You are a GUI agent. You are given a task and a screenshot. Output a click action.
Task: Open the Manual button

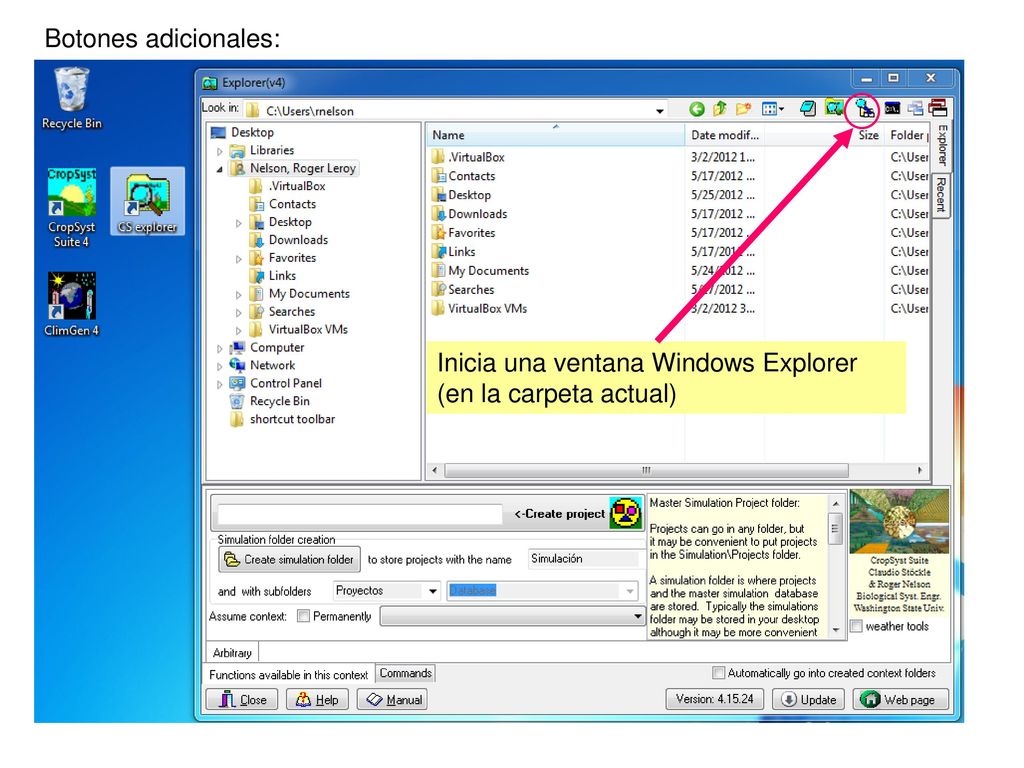392,699
